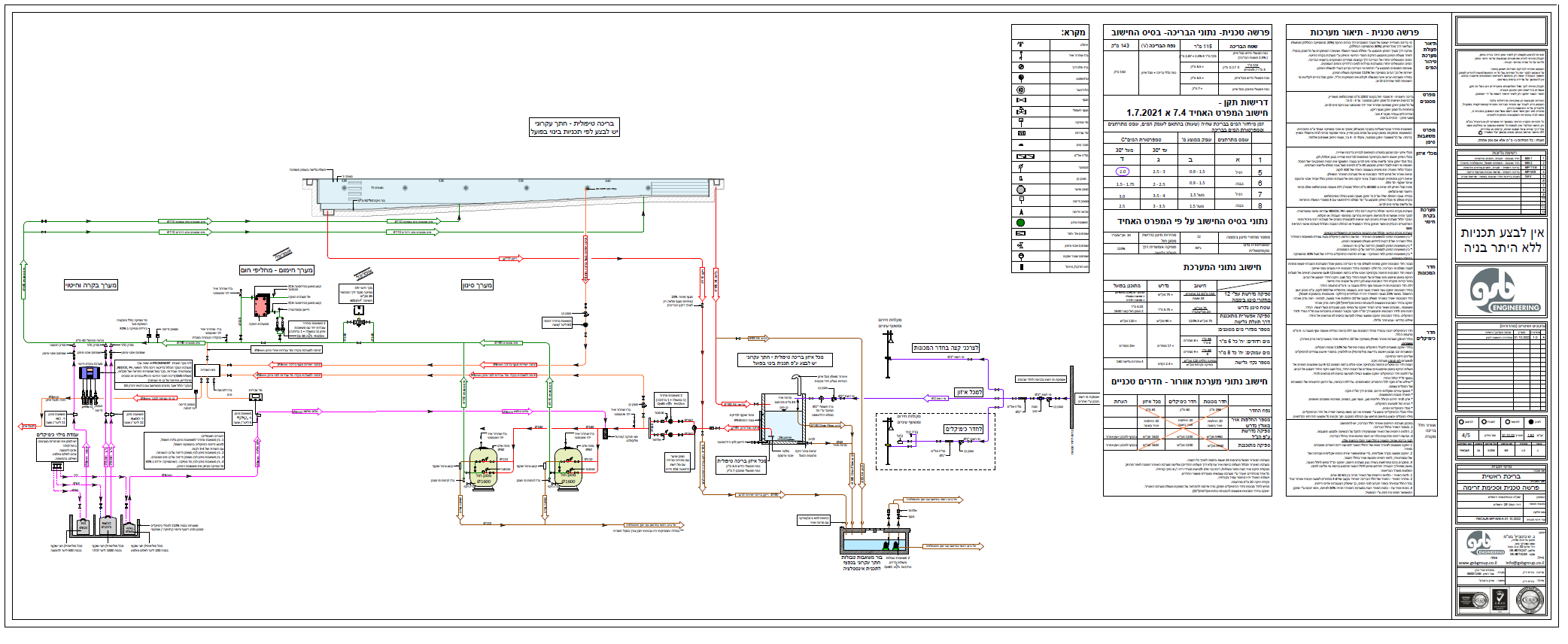This screenshot has height=644, width=1568.
Task: Select the first empty status circle
Action: tap(1461, 422)
